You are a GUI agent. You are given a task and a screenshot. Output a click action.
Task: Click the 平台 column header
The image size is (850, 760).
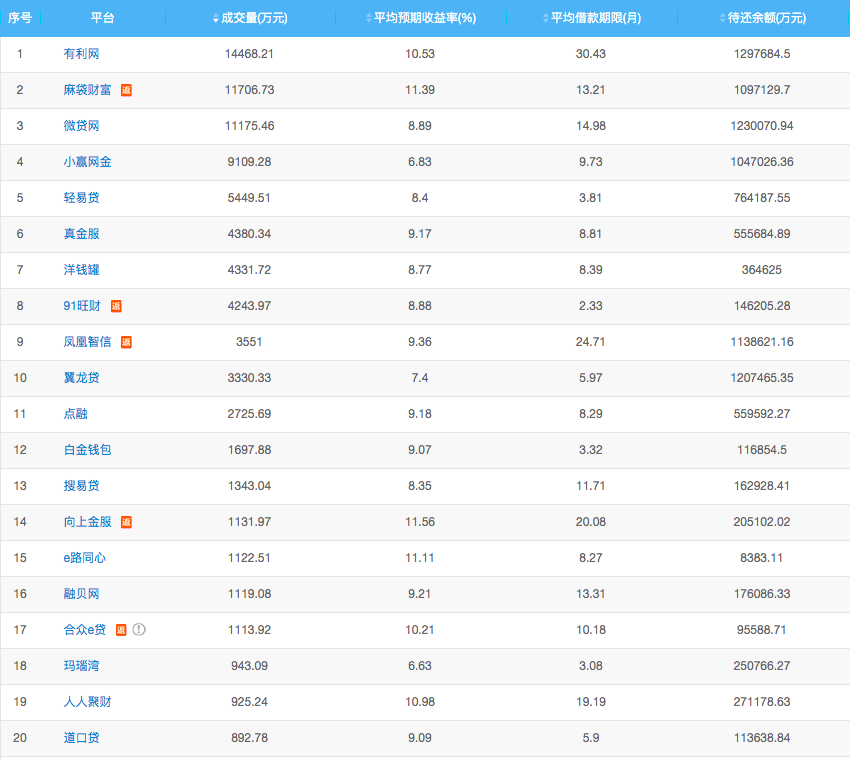tap(102, 18)
